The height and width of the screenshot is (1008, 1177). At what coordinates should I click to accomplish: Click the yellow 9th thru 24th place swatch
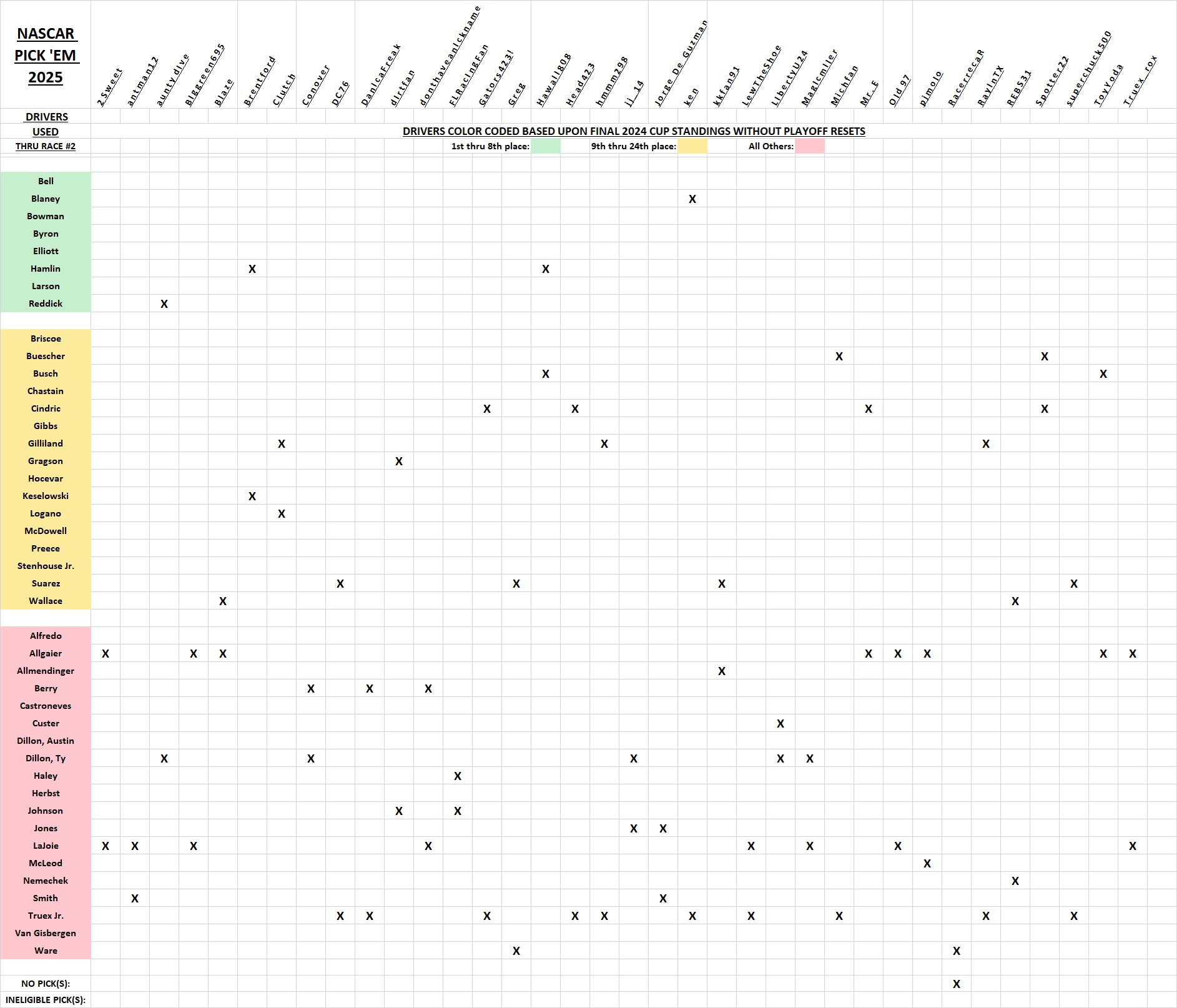pos(692,146)
